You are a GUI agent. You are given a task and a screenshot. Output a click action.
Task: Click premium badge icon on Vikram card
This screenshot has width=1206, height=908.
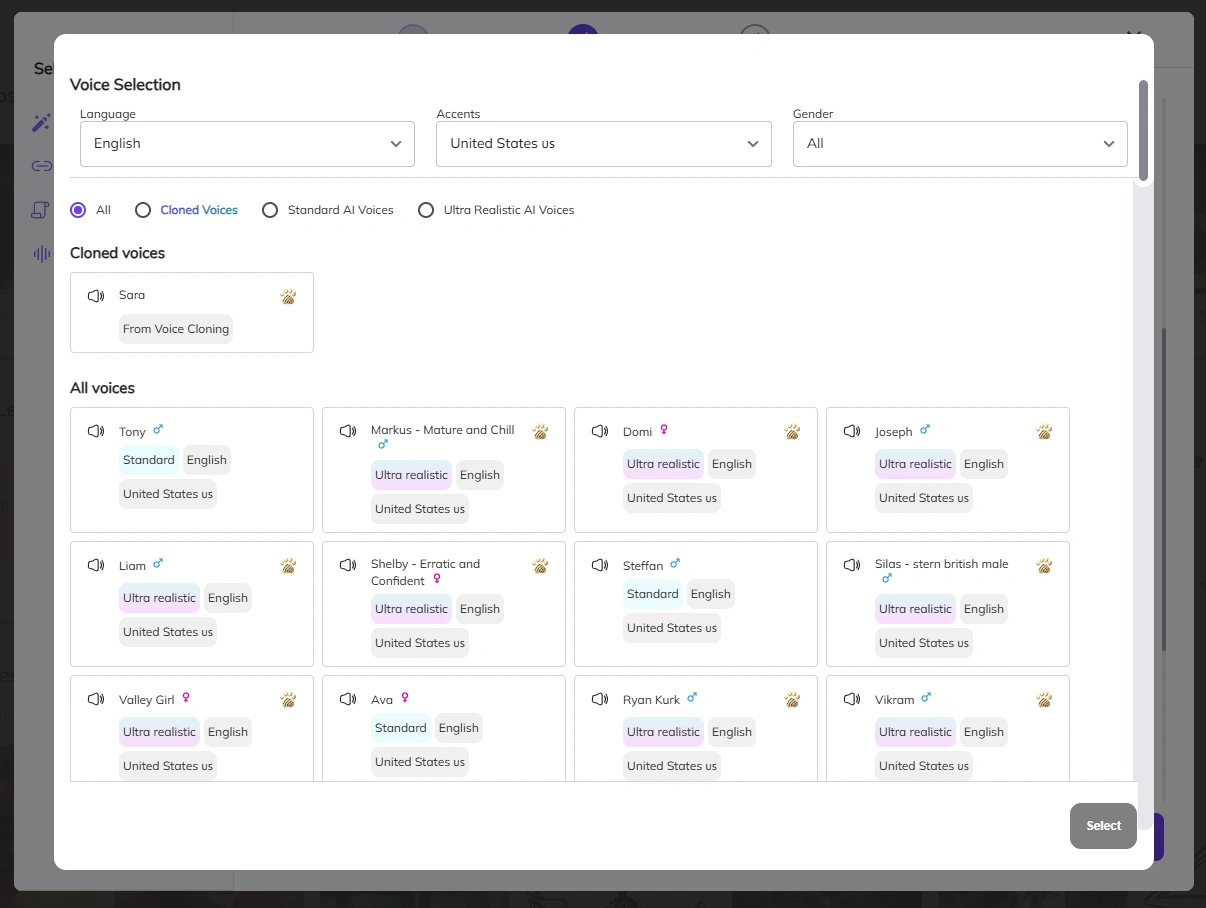tap(1044, 700)
